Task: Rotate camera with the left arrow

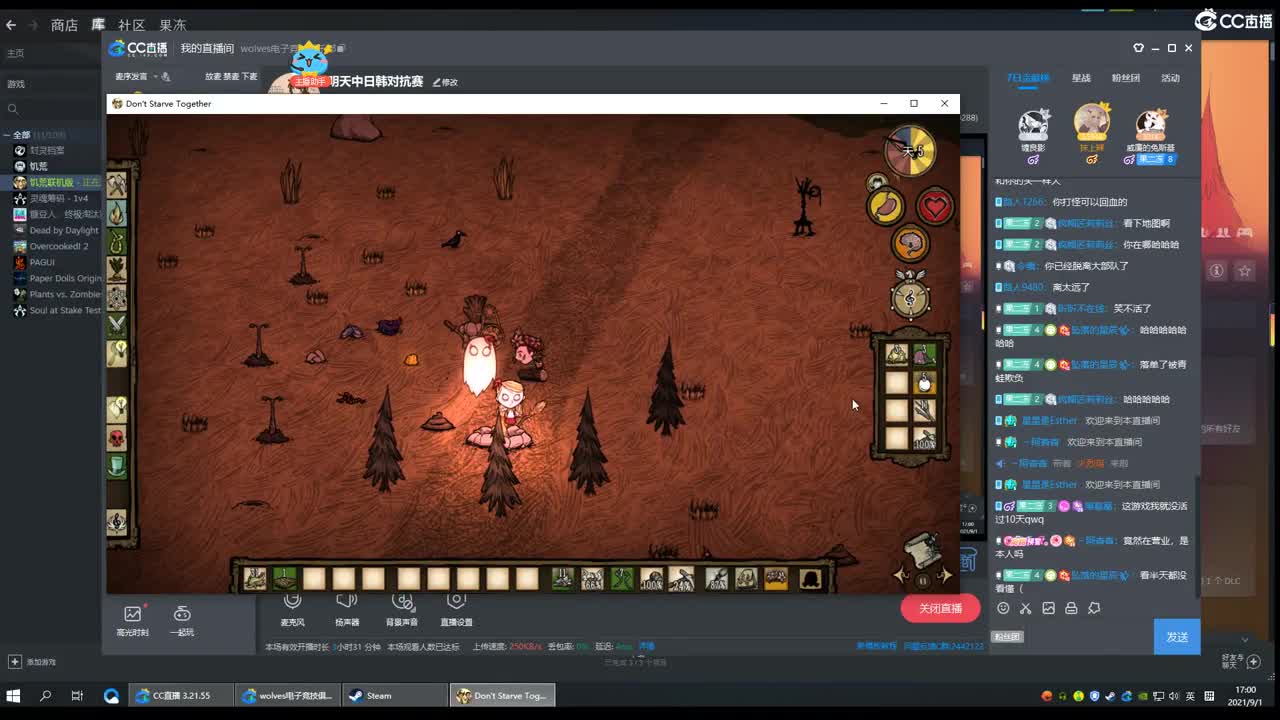Action: (902, 576)
